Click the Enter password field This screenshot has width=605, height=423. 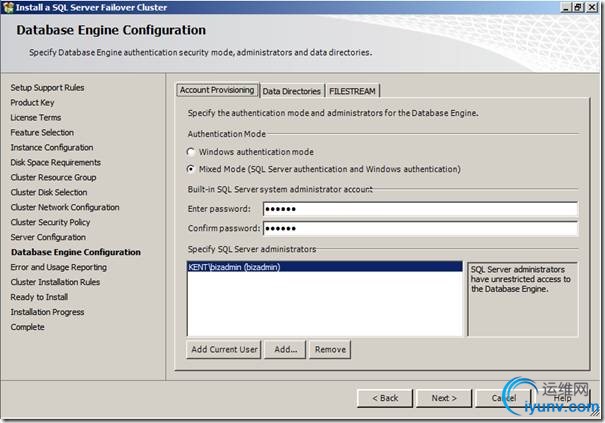[420, 209]
